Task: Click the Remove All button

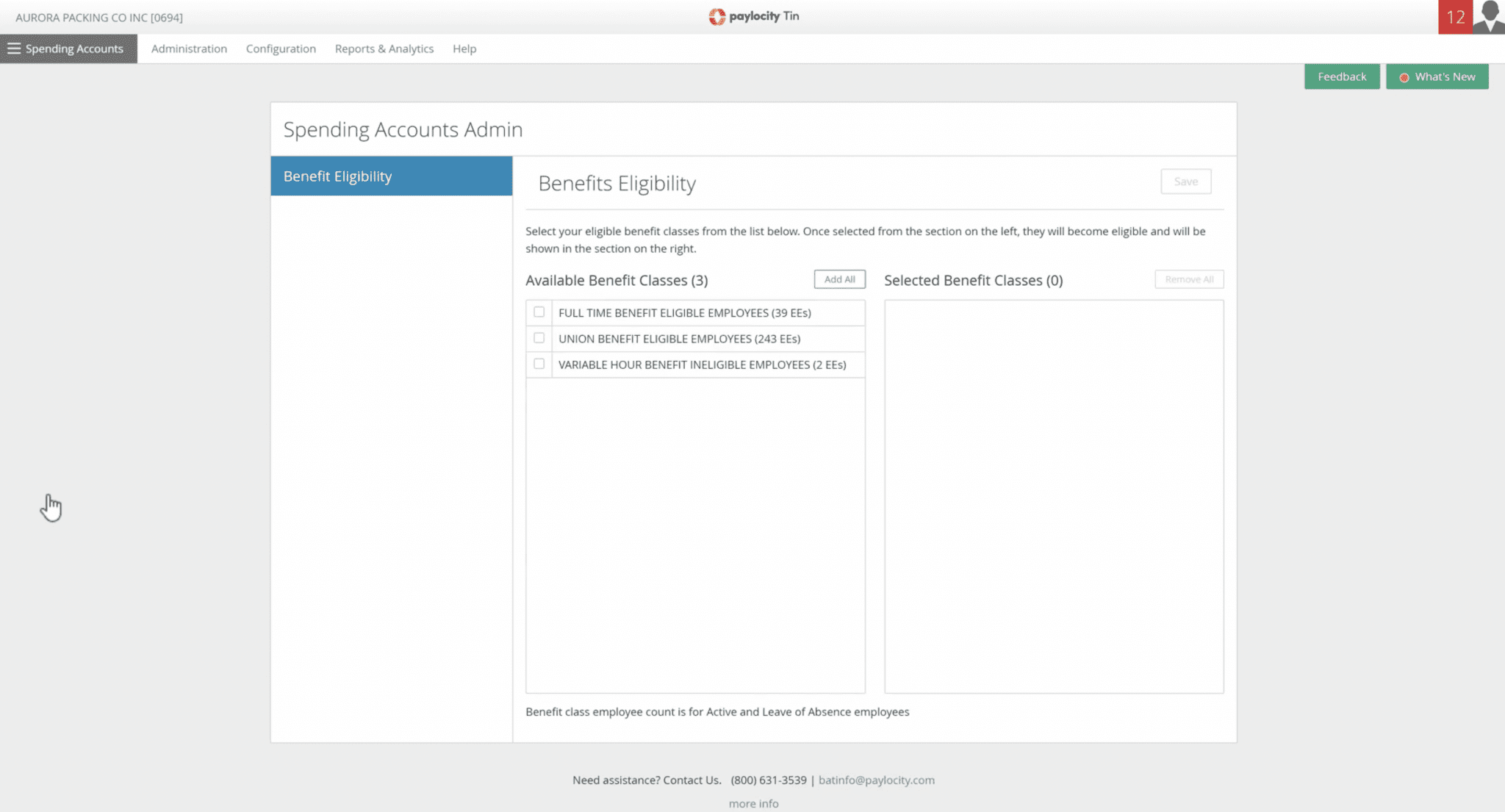Action: 1188,279
